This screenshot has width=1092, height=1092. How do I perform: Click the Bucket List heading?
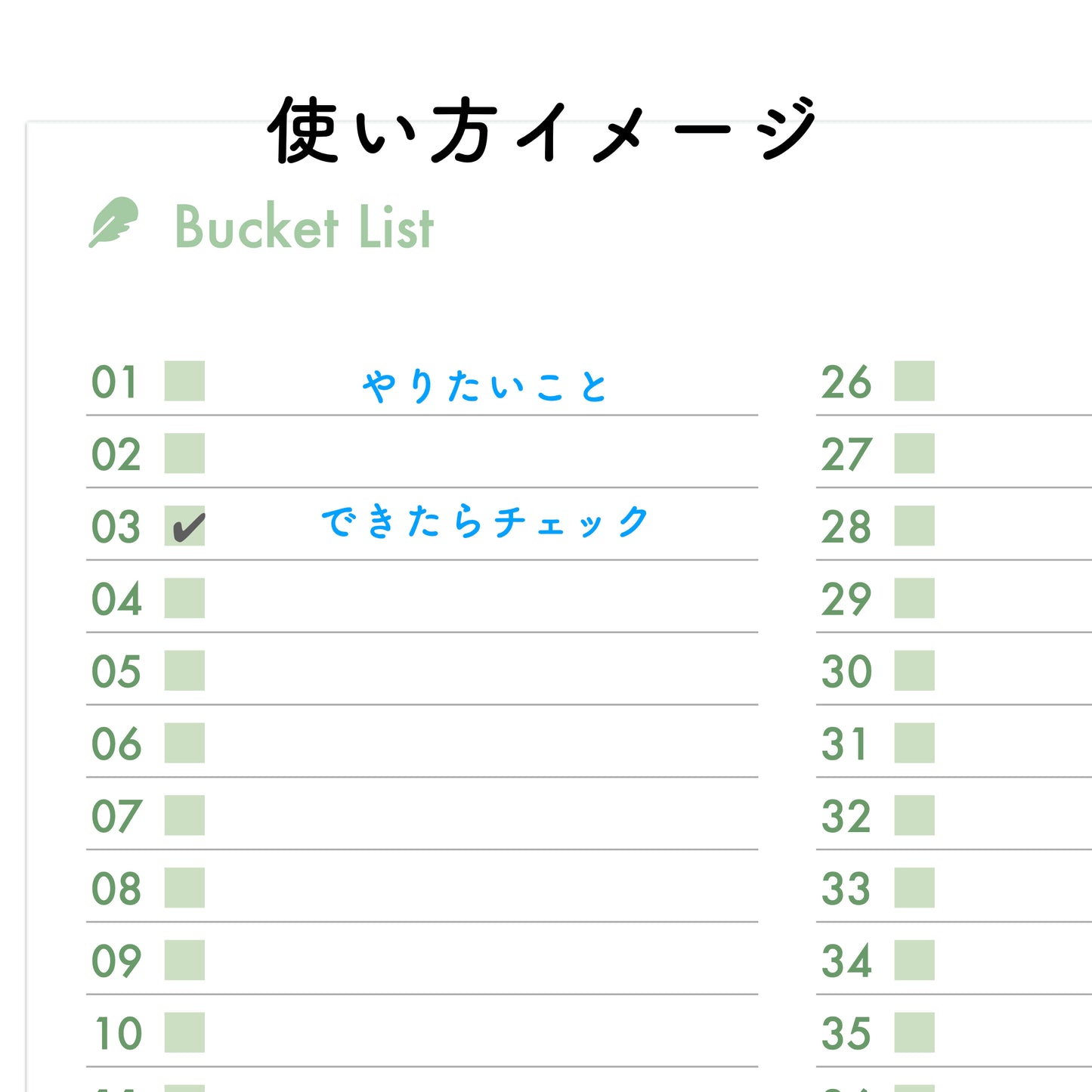coord(304,227)
